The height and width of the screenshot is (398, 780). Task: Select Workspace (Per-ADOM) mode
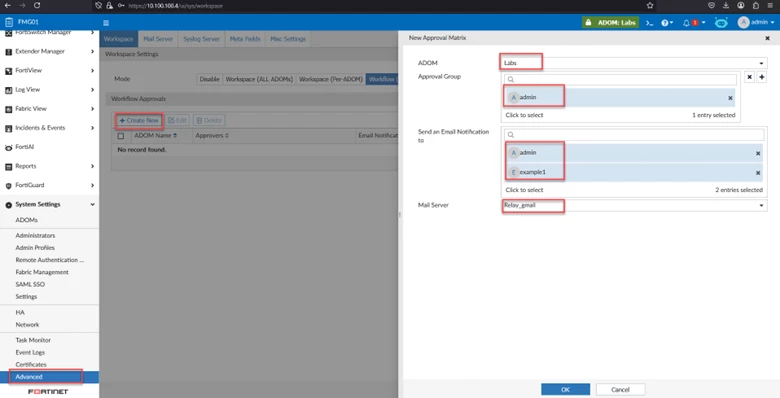tap(330, 79)
